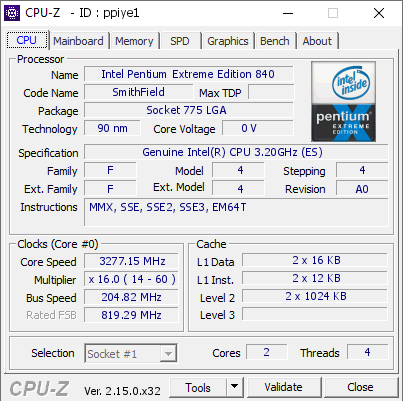Click the Stepping value 4
Image resolution: width=403 pixels, height=401 pixels.
point(362,170)
